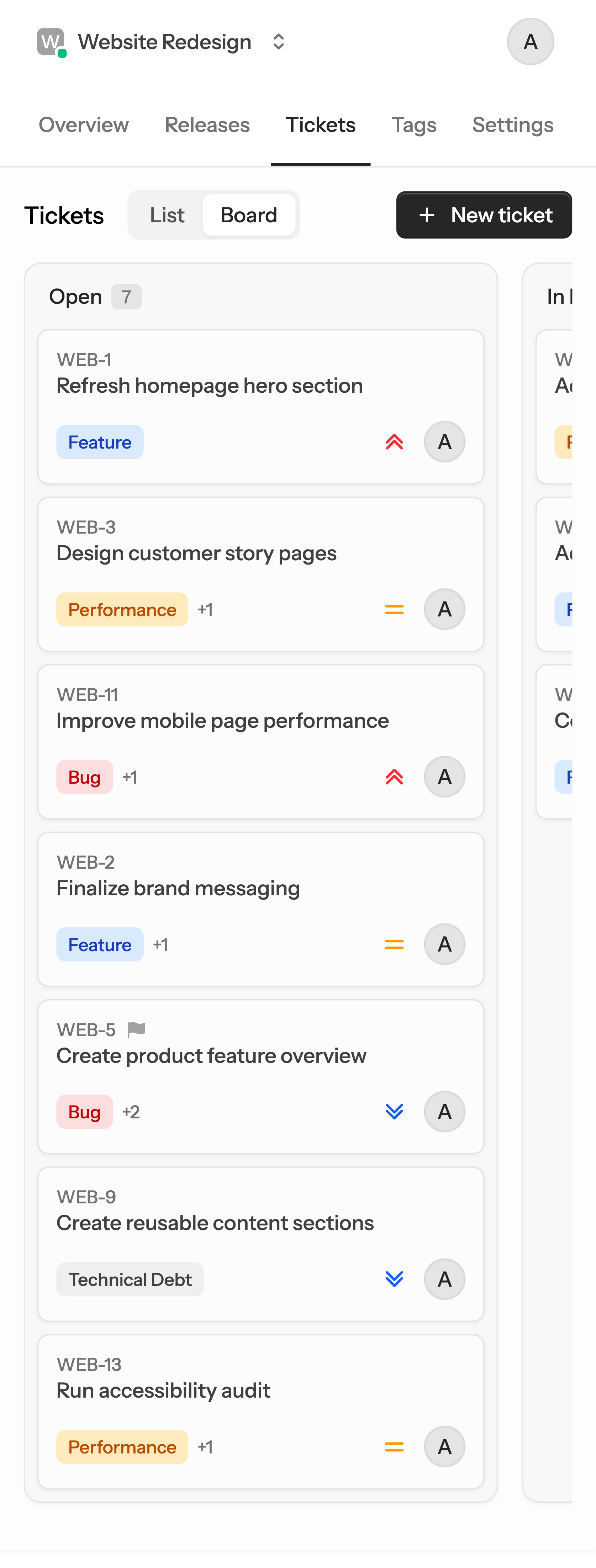The image size is (596, 1568).
Task: Click assignee avatar on WEB-3
Action: [x=444, y=609]
